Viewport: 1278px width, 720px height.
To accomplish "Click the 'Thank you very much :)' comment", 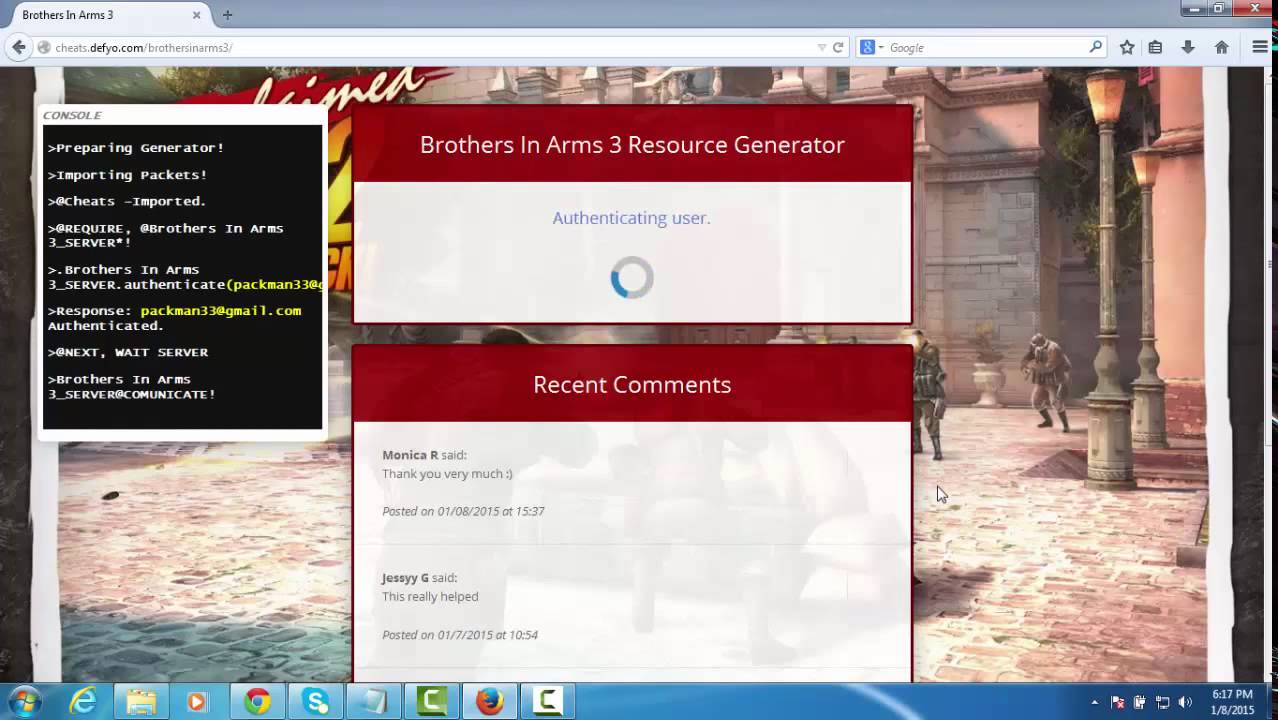I will [447, 474].
